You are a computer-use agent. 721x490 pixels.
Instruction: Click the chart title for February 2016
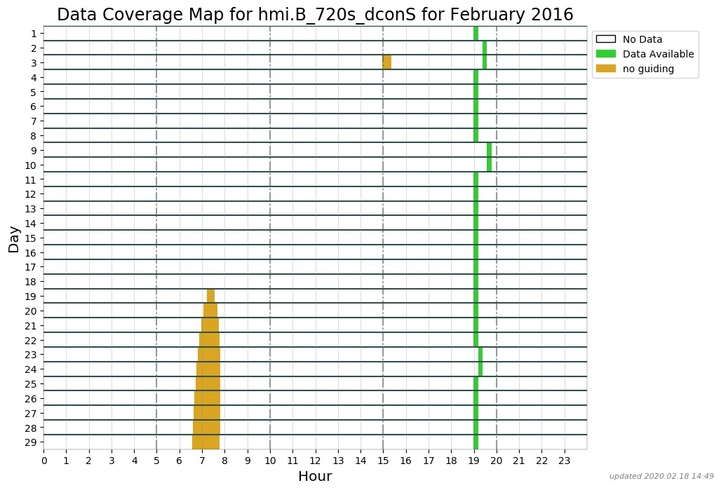pos(315,14)
